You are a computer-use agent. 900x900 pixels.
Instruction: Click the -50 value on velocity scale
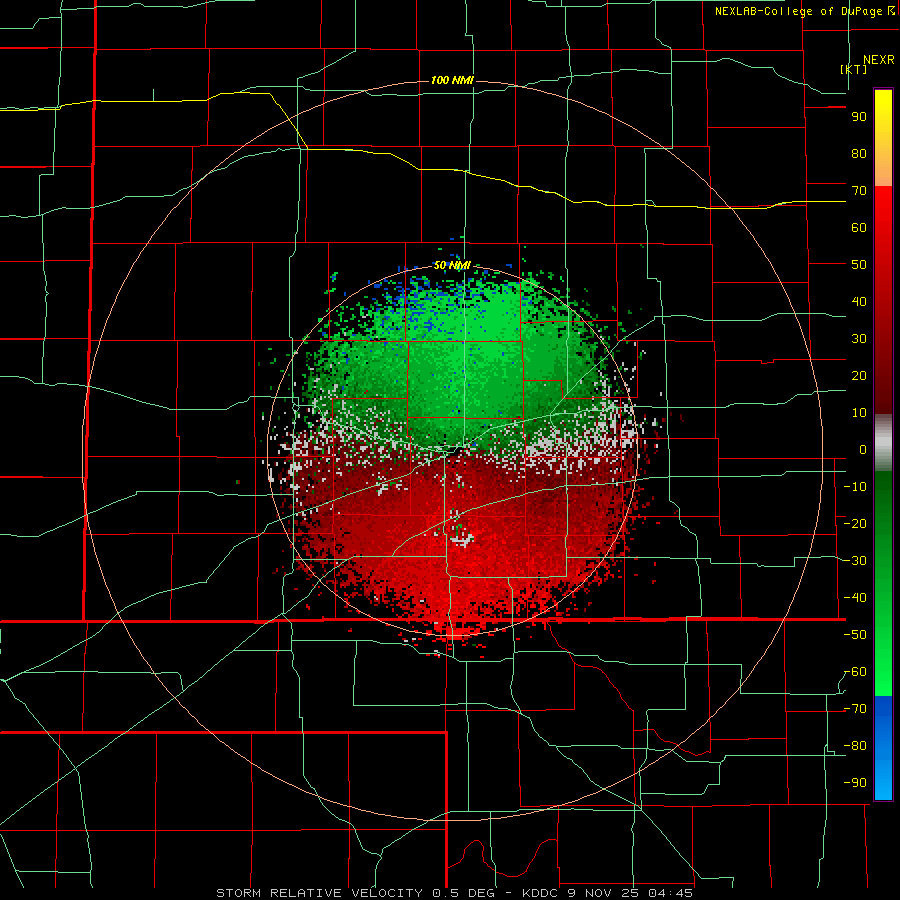tap(855, 635)
